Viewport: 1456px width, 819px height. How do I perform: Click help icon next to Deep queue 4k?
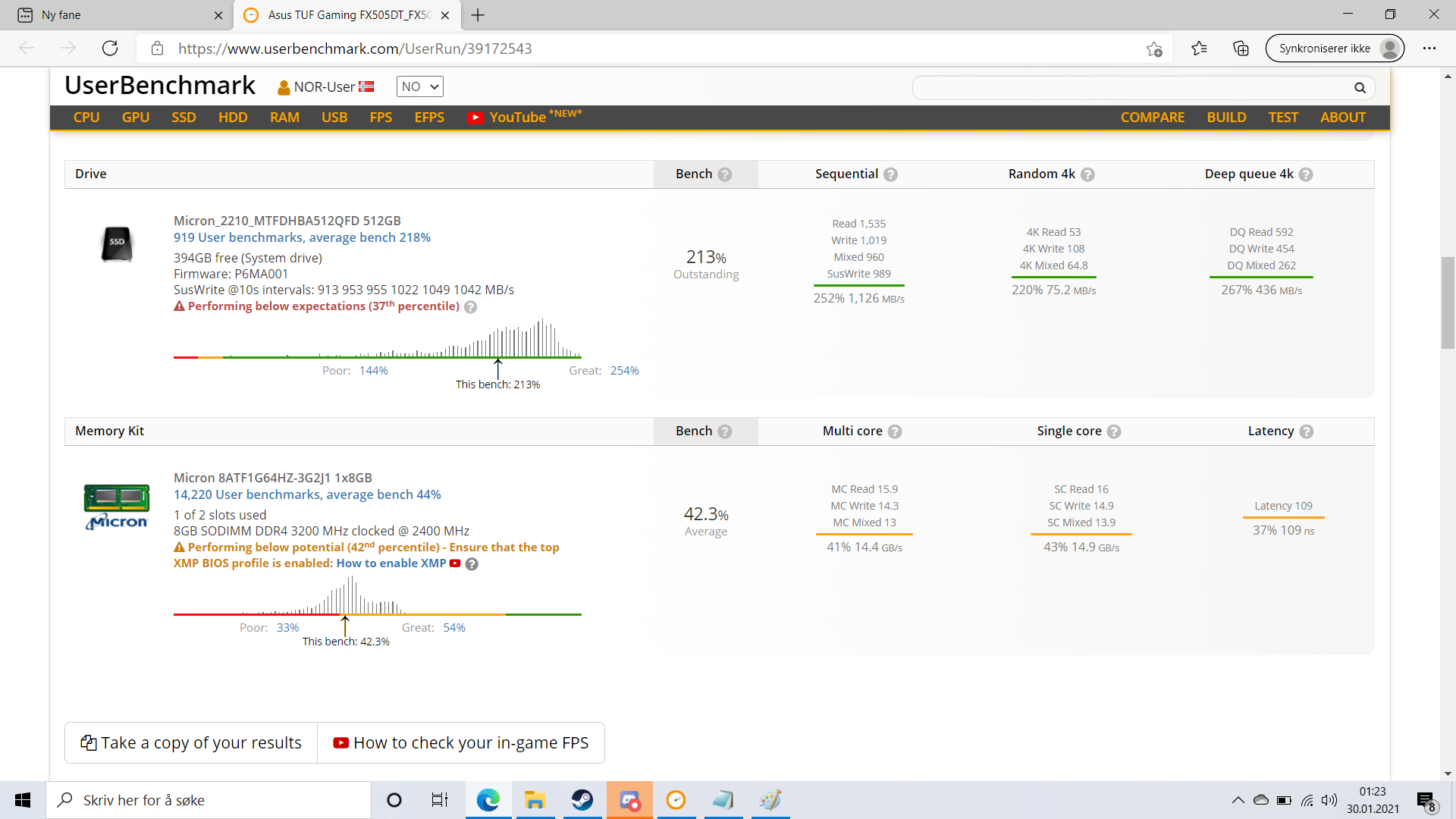[1306, 174]
